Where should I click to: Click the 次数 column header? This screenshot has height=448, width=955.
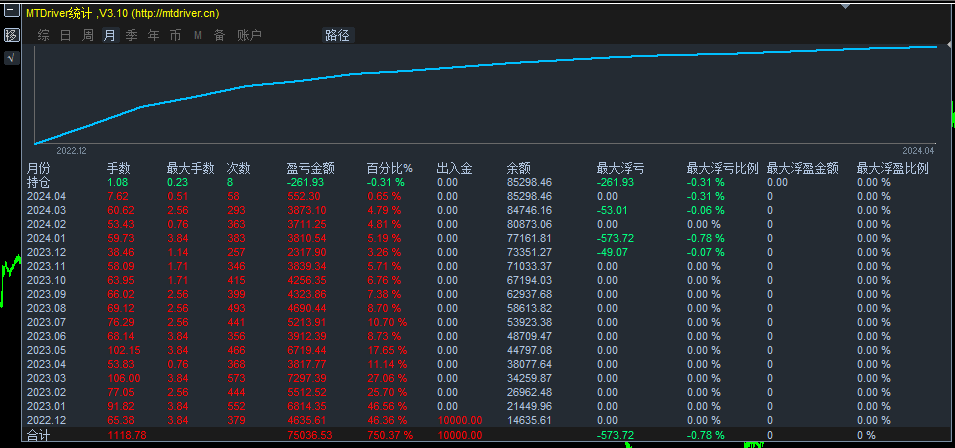238,169
